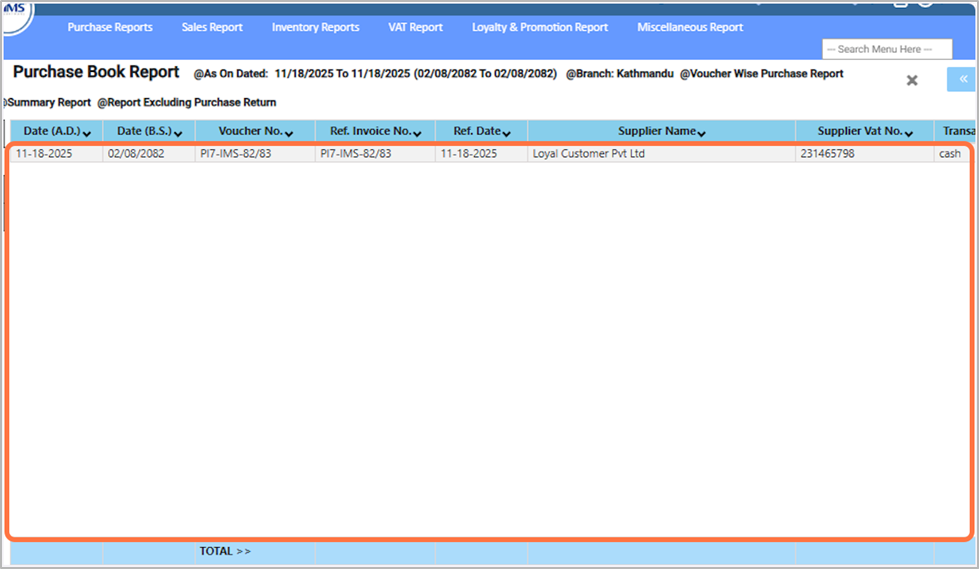Click the IMS logo in the corner
The image size is (979, 569).
pyautogui.click(x=16, y=10)
